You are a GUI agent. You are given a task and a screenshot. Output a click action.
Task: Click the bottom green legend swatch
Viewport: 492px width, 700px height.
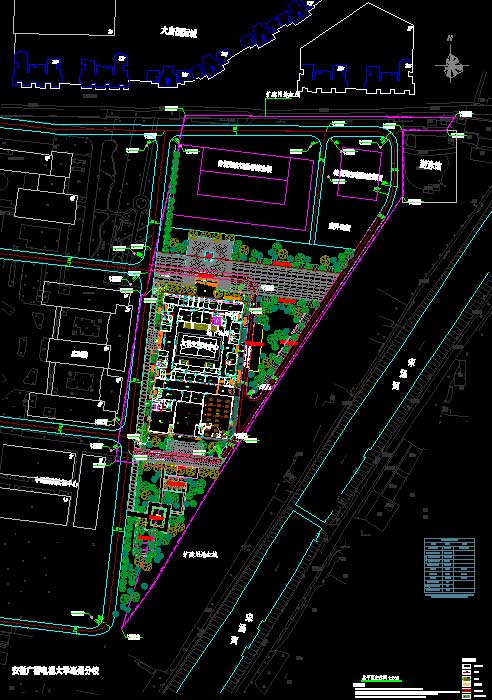(x=466, y=696)
